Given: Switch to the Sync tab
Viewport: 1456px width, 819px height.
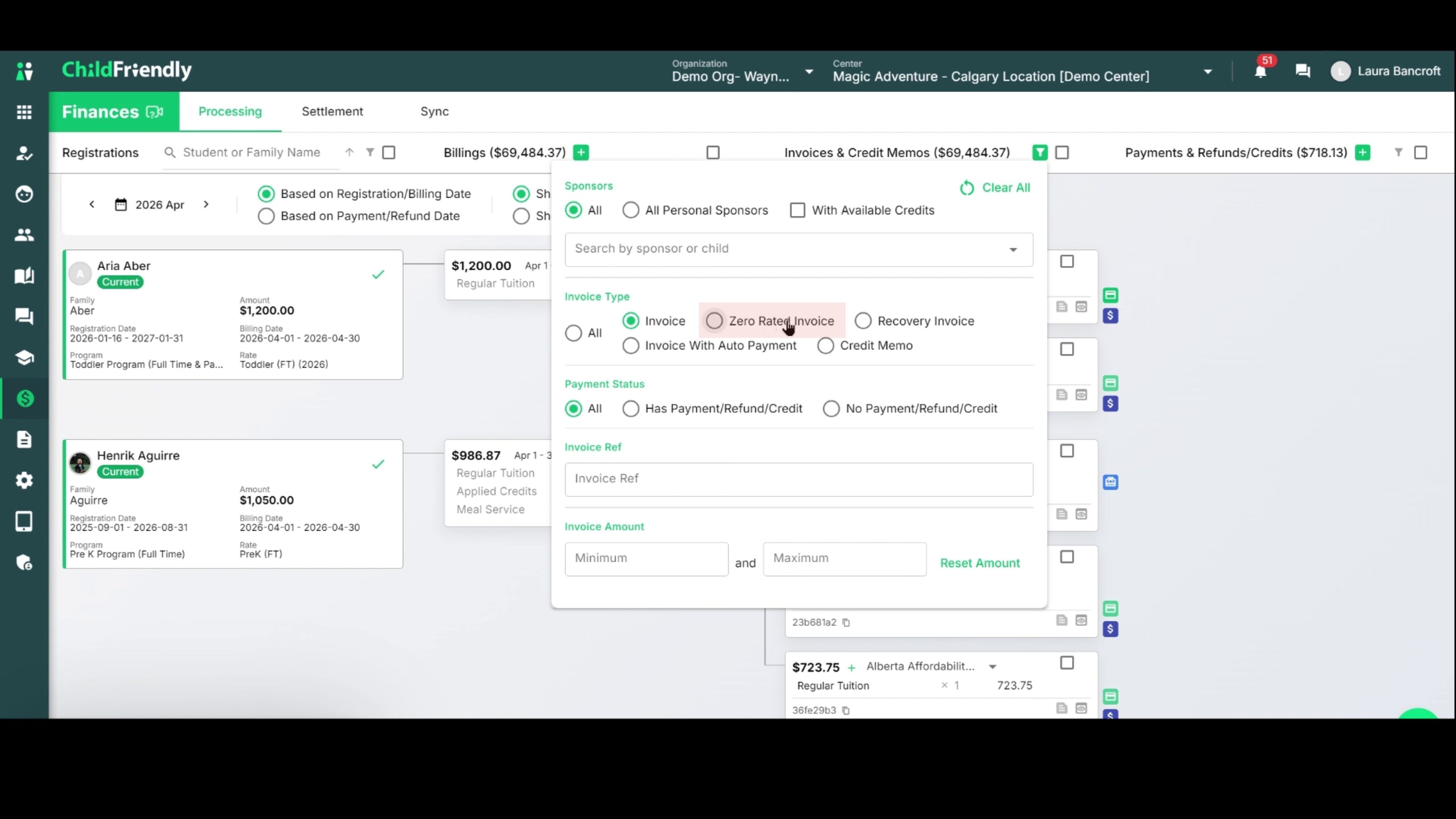Looking at the screenshot, I should [434, 111].
